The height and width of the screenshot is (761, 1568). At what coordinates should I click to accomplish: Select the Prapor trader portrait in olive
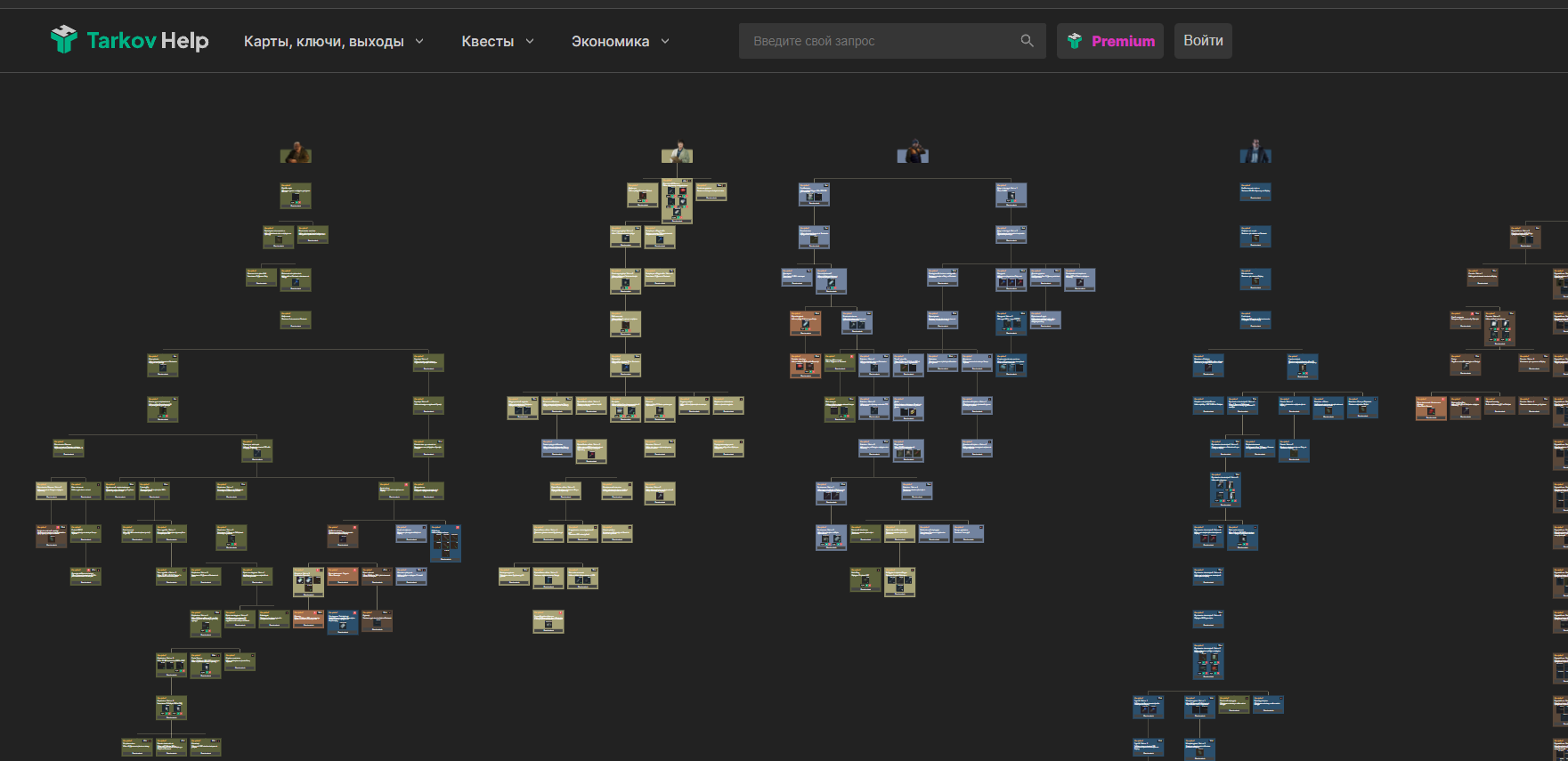(x=296, y=152)
